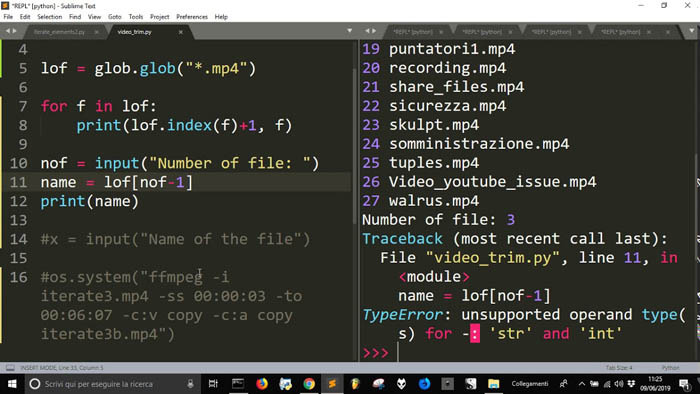The image size is (700, 394).
Task: Go to previous tab in right REPL pane
Action: click(367, 31)
